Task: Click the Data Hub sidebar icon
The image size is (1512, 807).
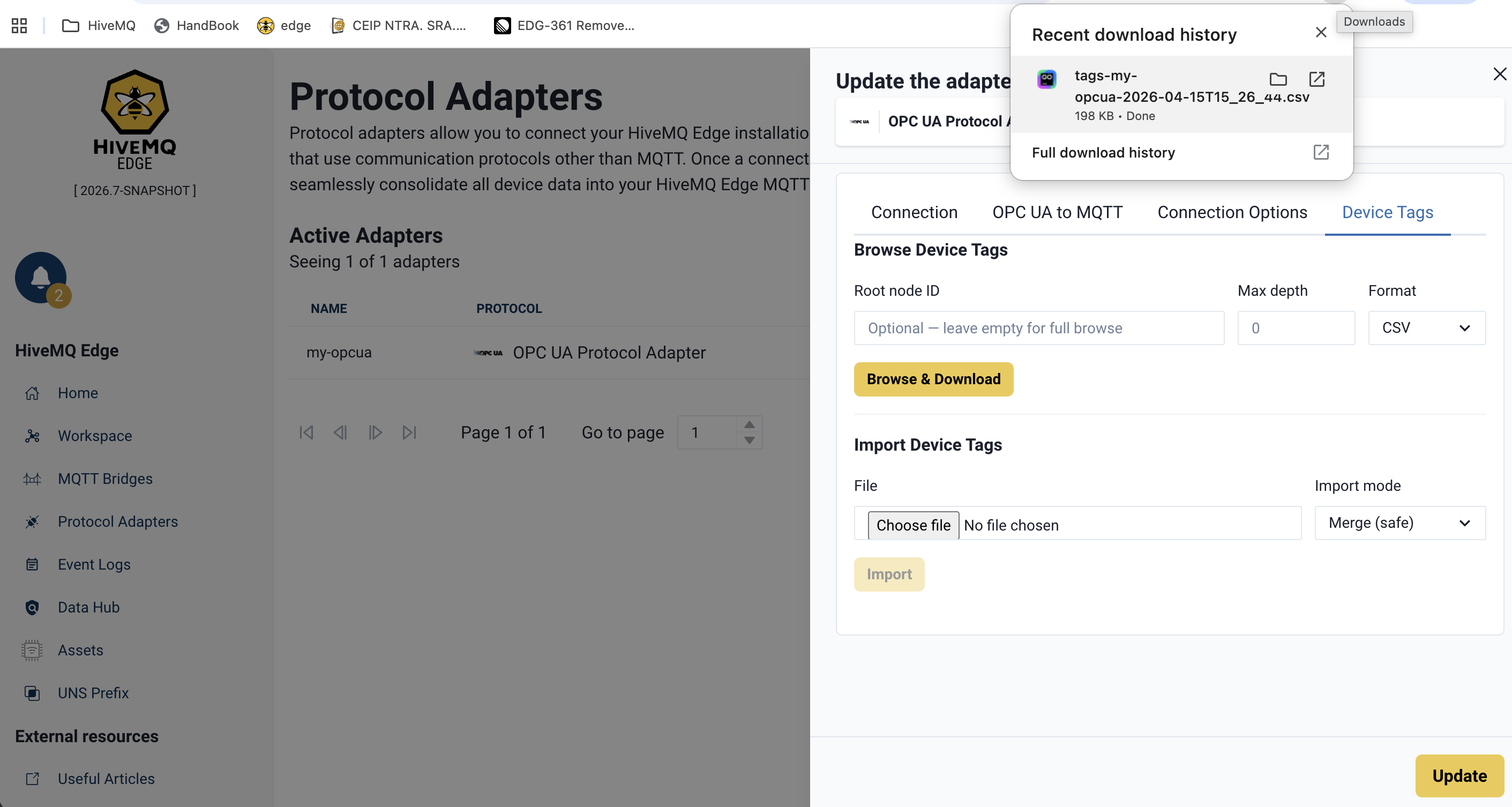Action: (32, 608)
